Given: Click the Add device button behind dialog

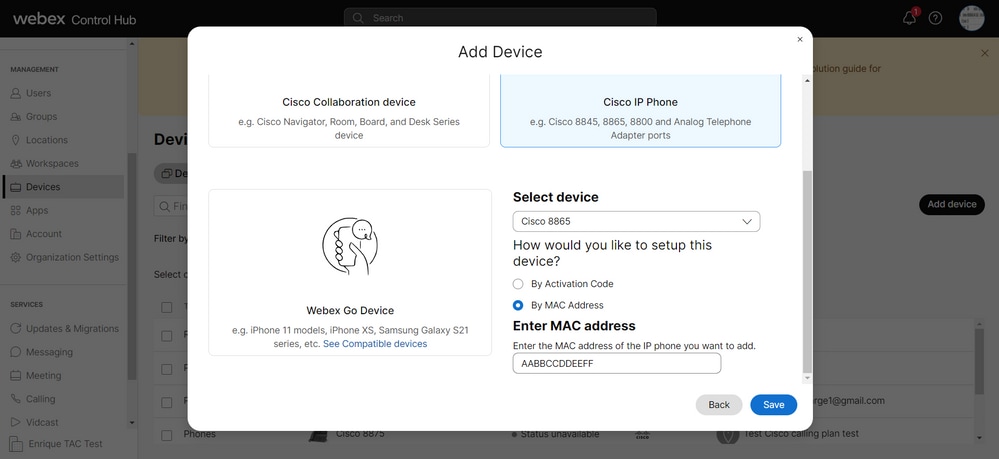Looking at the screenshot, I should [x=952, y=204].
